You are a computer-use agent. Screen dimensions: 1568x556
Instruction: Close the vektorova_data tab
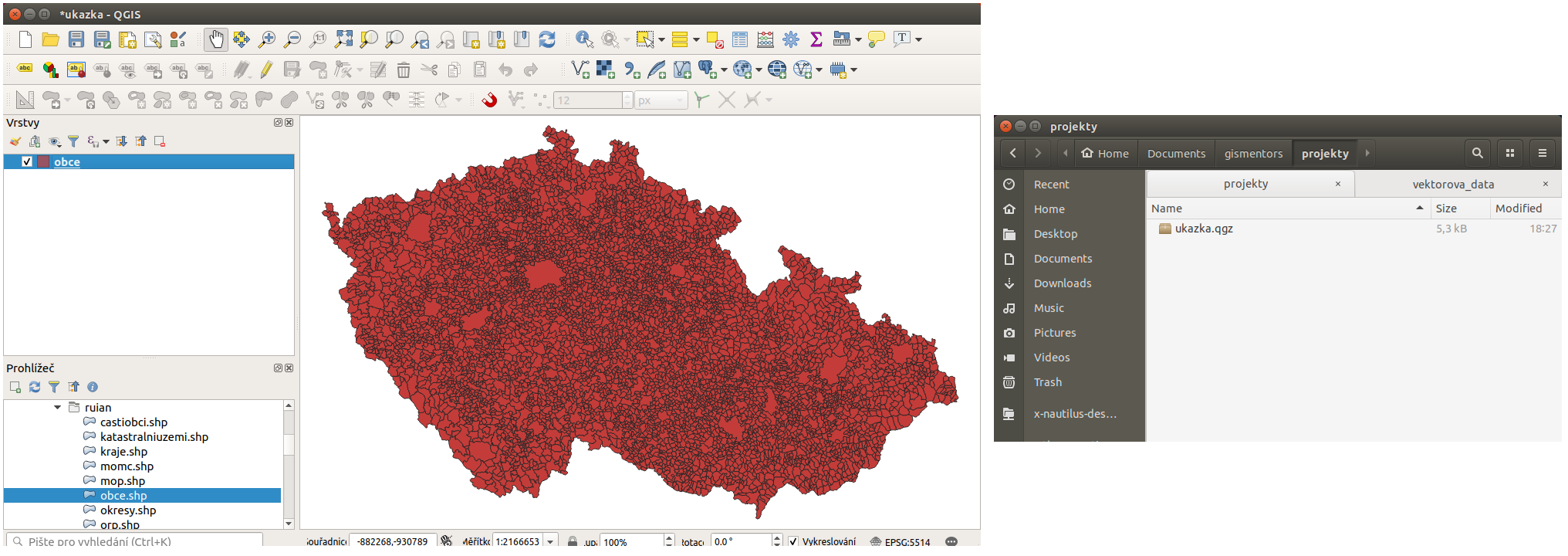click(x=1546, y=184)
